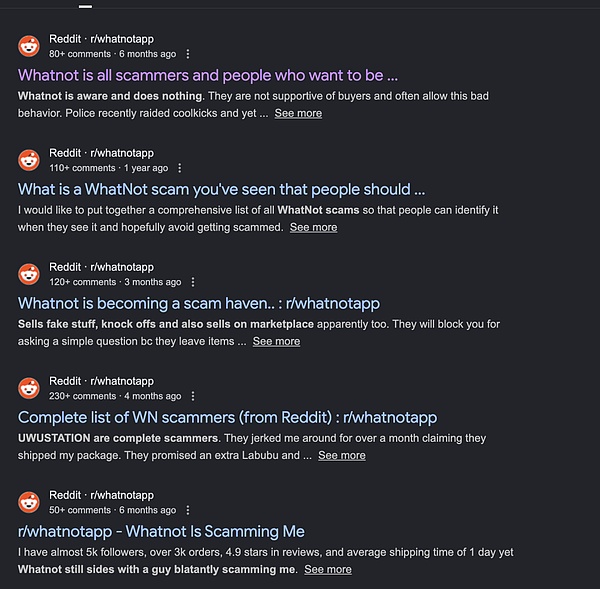Screen dimensions: 600x589
Task: Click Reddit icon beside 'WhatNot scam you've seen' result
Action: [29, 160]
